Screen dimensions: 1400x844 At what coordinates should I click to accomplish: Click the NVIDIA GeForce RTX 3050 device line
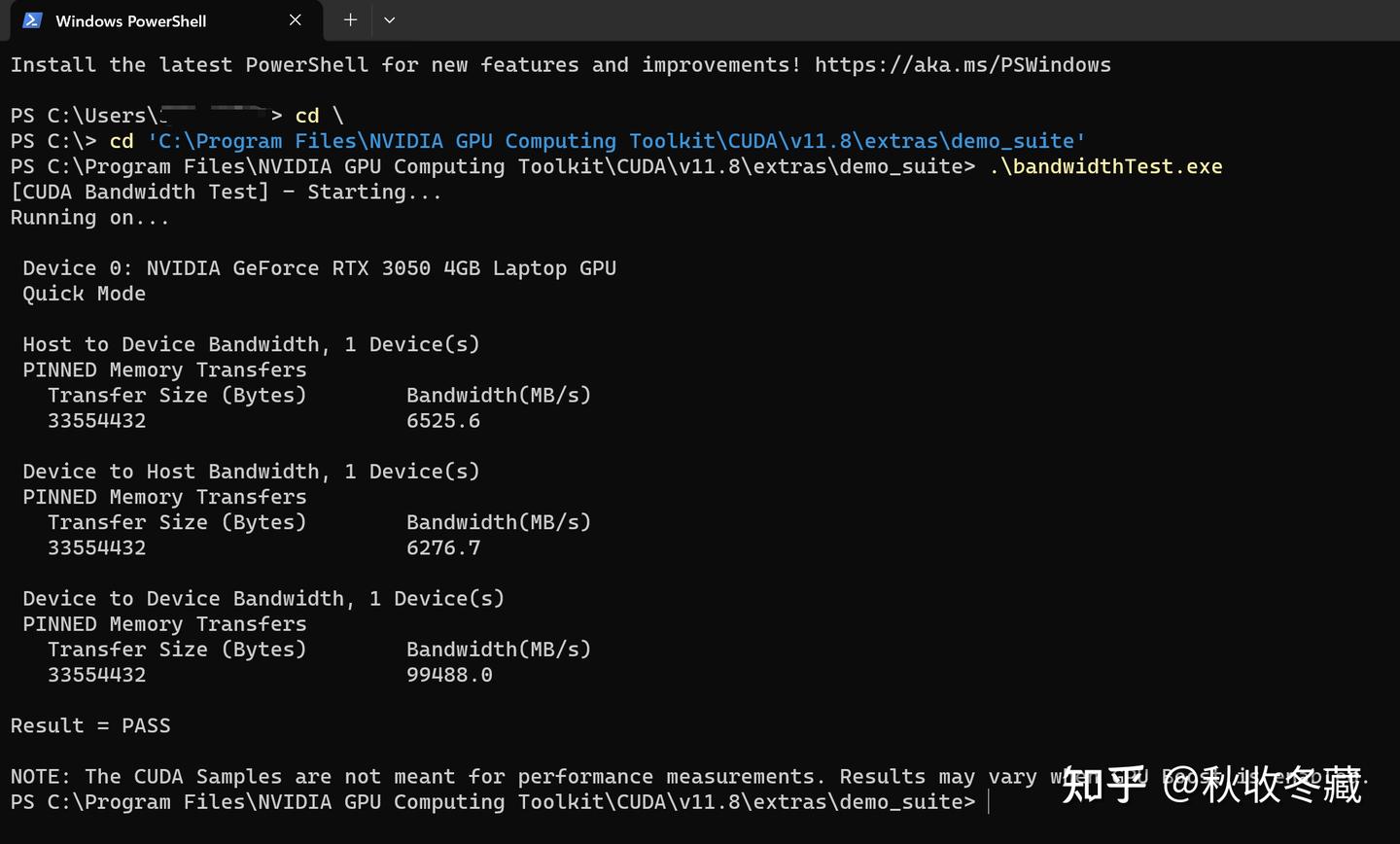[x=319, y=268]
